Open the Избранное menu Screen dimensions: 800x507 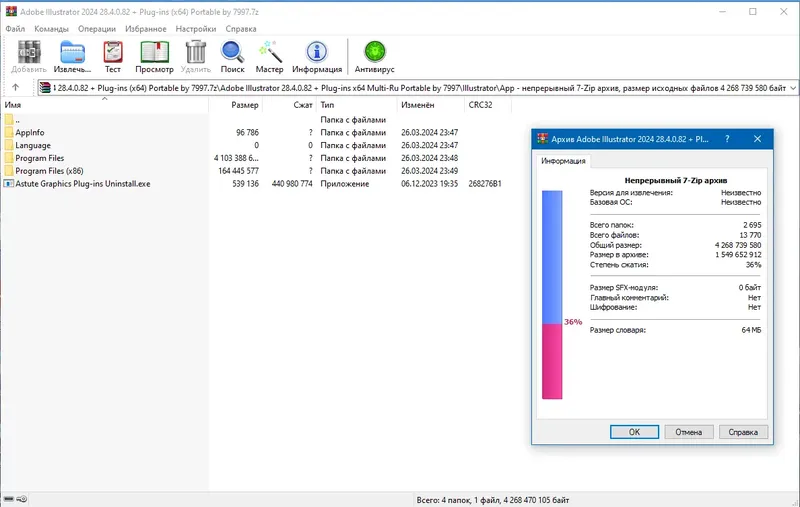pyautogui.click(x=145, y=29)
